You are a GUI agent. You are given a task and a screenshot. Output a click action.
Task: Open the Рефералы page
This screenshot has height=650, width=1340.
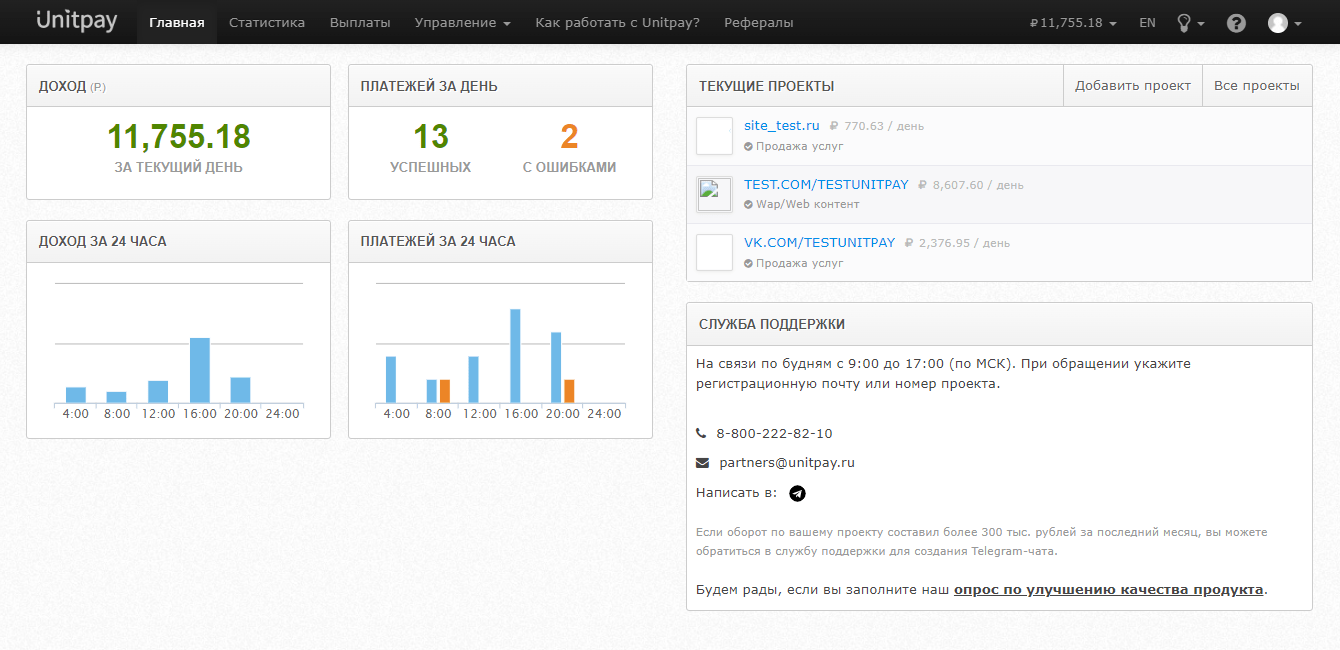(759, 22)
